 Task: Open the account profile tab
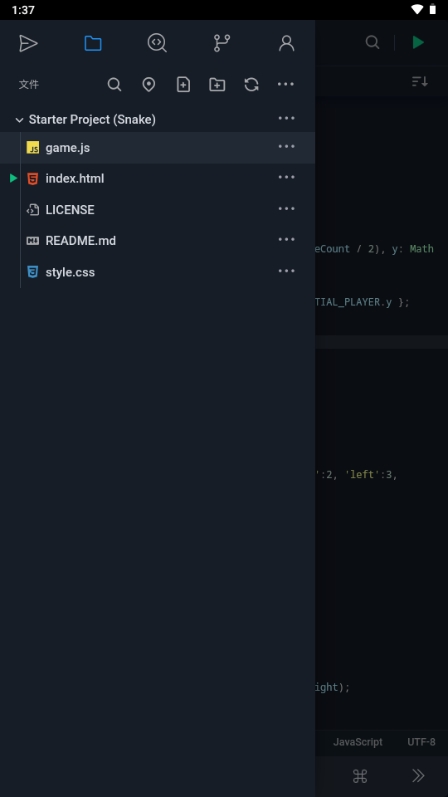(x=287, y=43)
